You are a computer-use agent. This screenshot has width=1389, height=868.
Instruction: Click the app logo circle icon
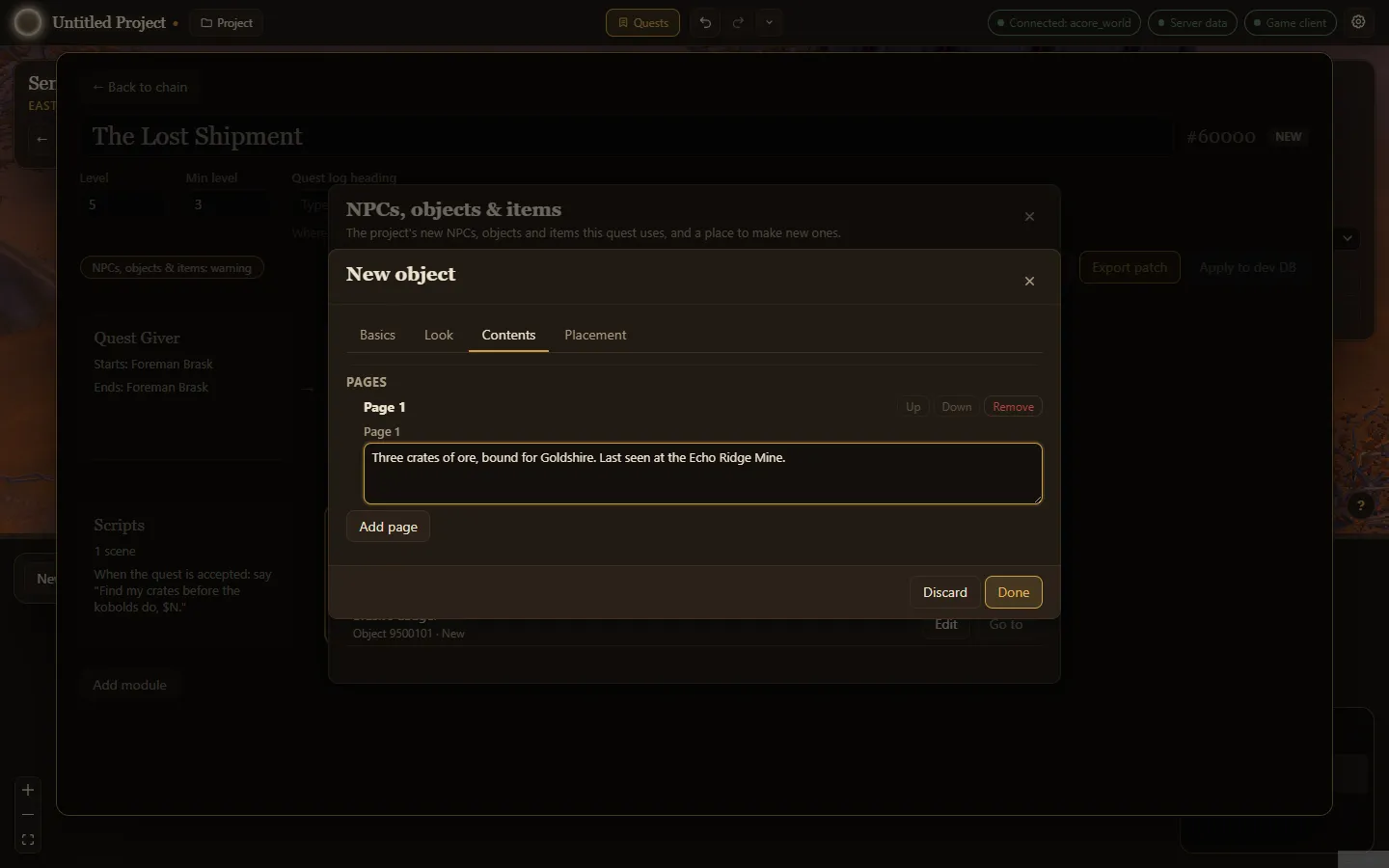pyautogui.click(x=28, y=22)
